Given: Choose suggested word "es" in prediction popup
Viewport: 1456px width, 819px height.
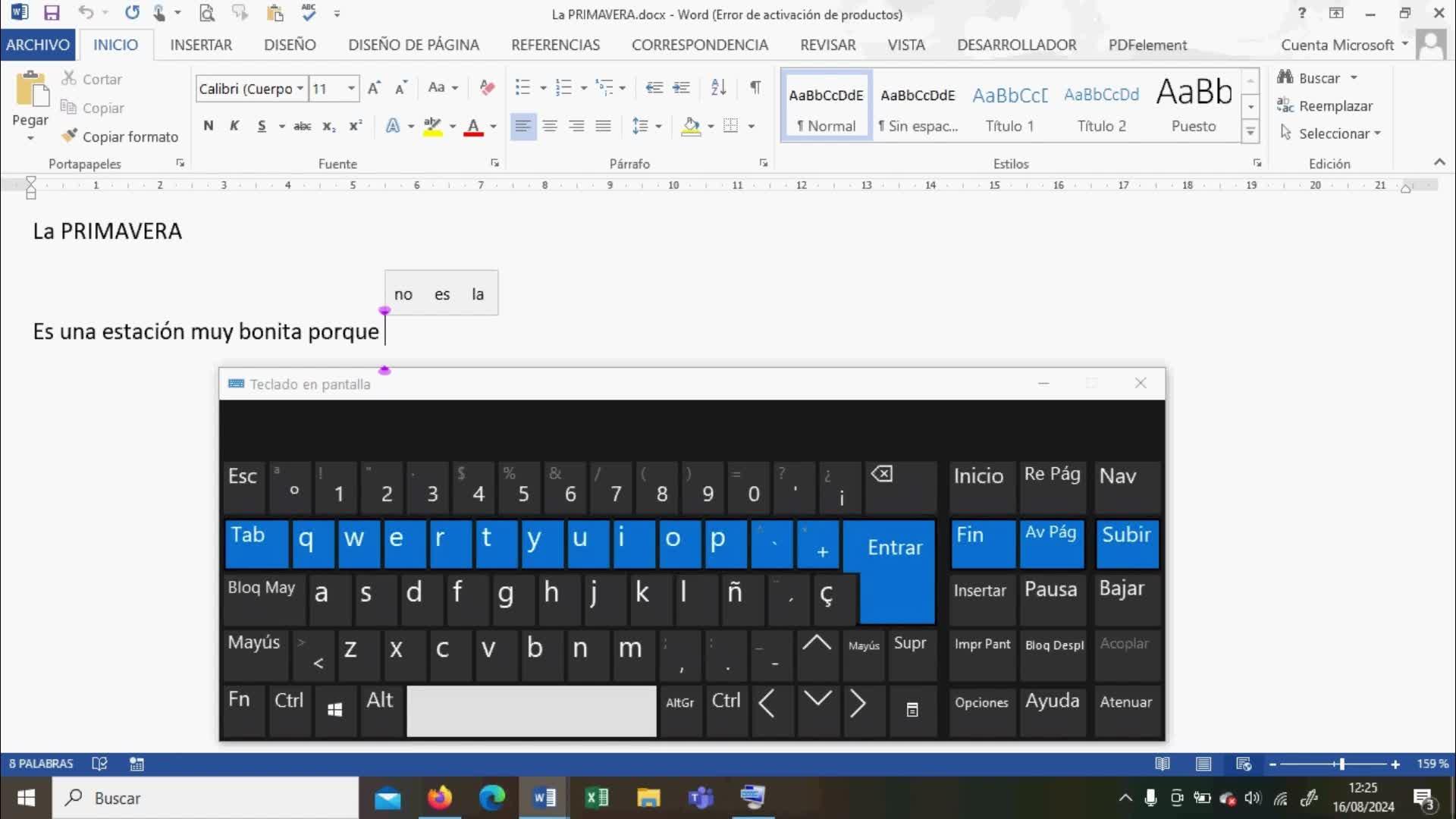Looking at the screenshot, I should coord(442,294).
